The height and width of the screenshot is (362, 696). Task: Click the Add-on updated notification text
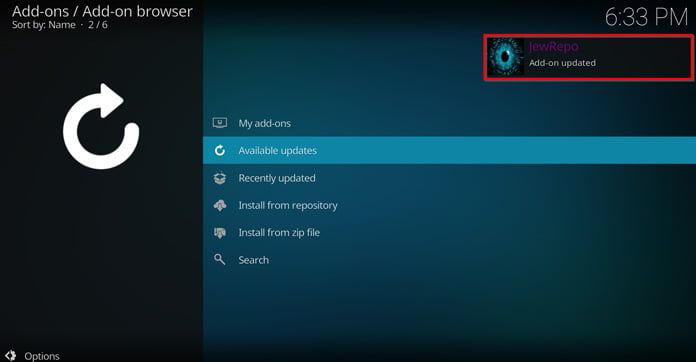562,63
